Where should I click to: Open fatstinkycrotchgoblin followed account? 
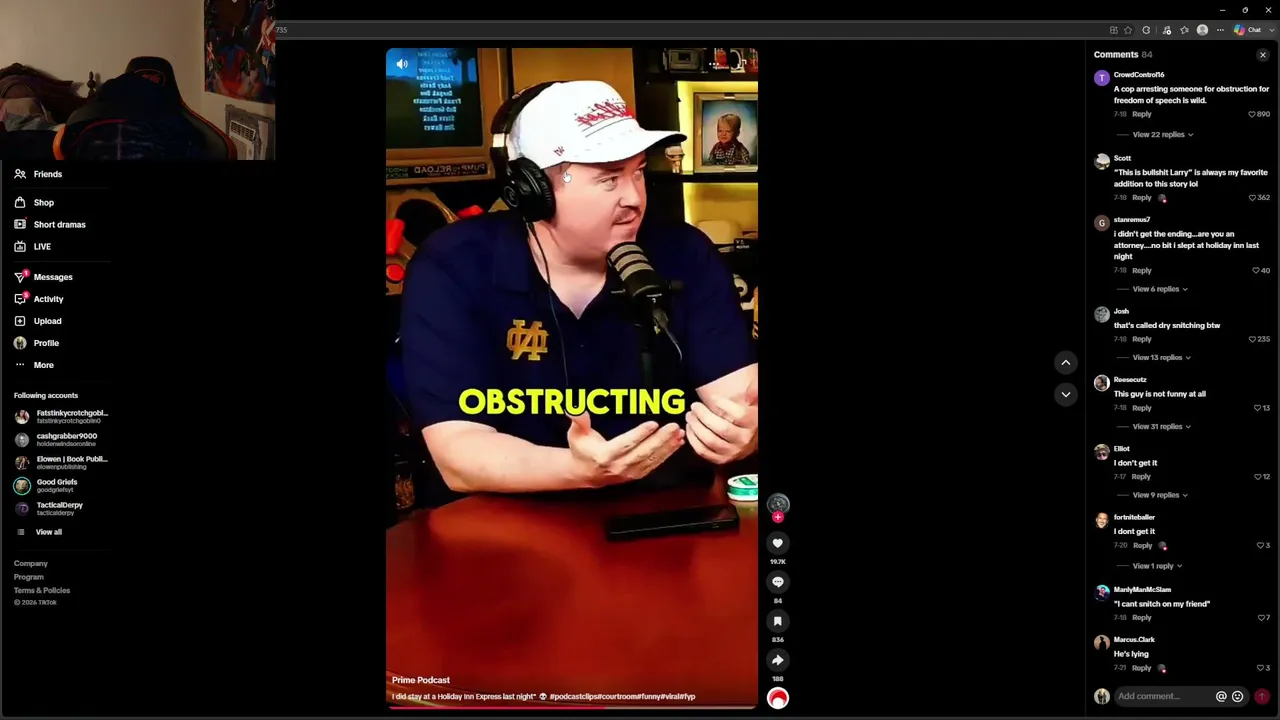pyautogui.click(x=62, y=416)
